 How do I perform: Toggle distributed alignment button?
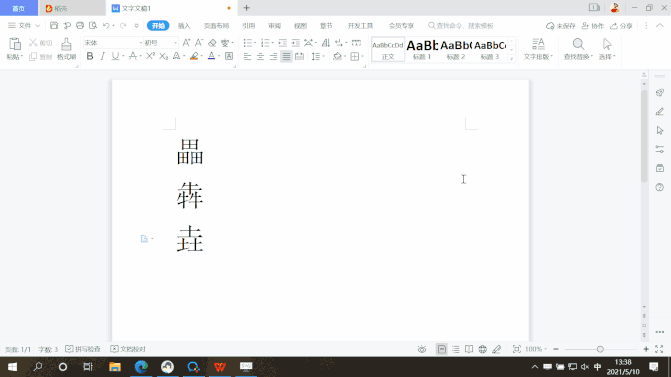(x=300, y=56)
